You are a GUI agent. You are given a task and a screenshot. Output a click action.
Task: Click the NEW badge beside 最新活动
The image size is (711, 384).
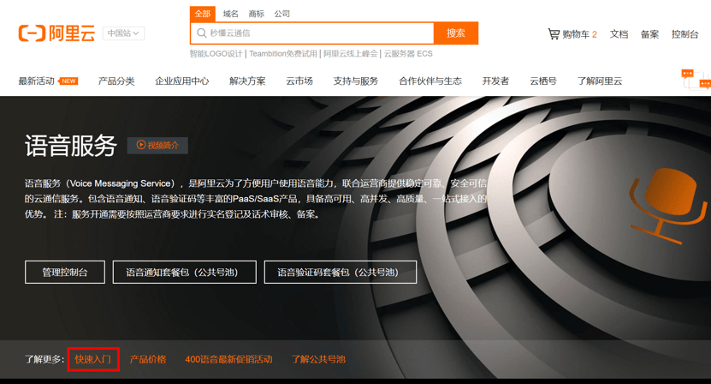point(68,81)
